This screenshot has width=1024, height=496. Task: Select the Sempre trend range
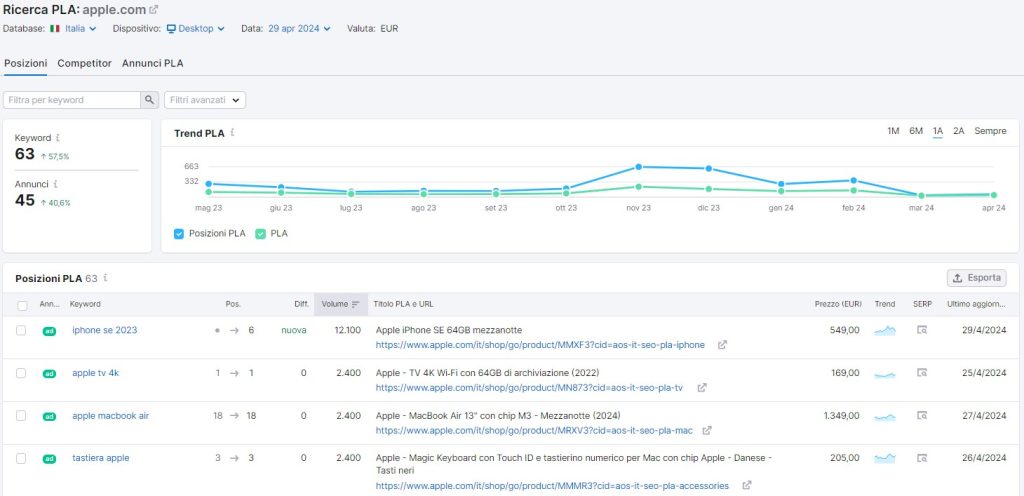click(990, 131)
